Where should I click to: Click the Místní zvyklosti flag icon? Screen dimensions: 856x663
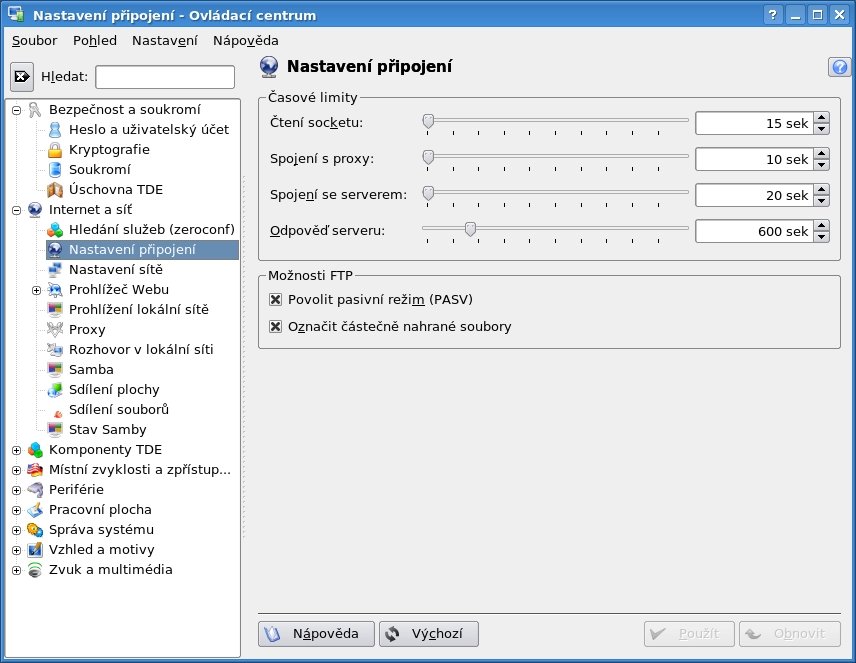pos(35,470)
